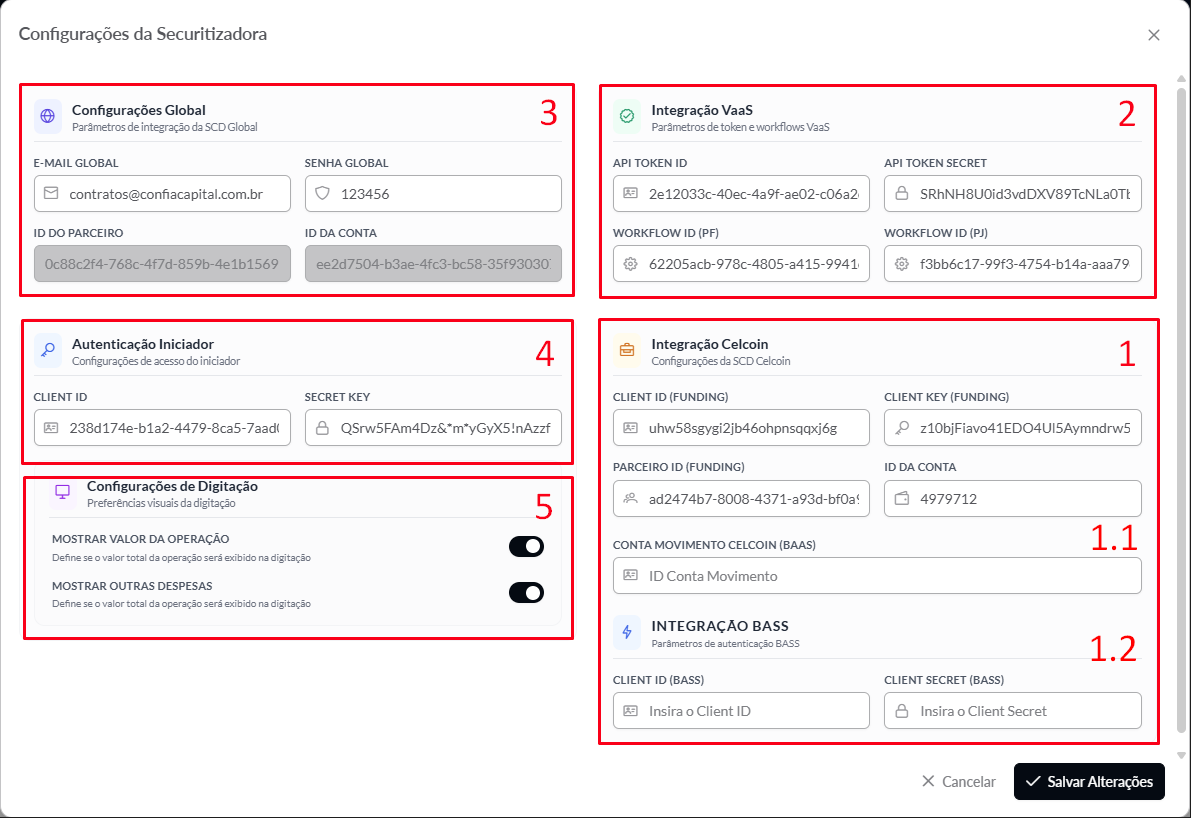The width and height of the screenshot is (1191, 818).
Task: Click the green check icon of Integração VaaS
Action: point(627,116)
